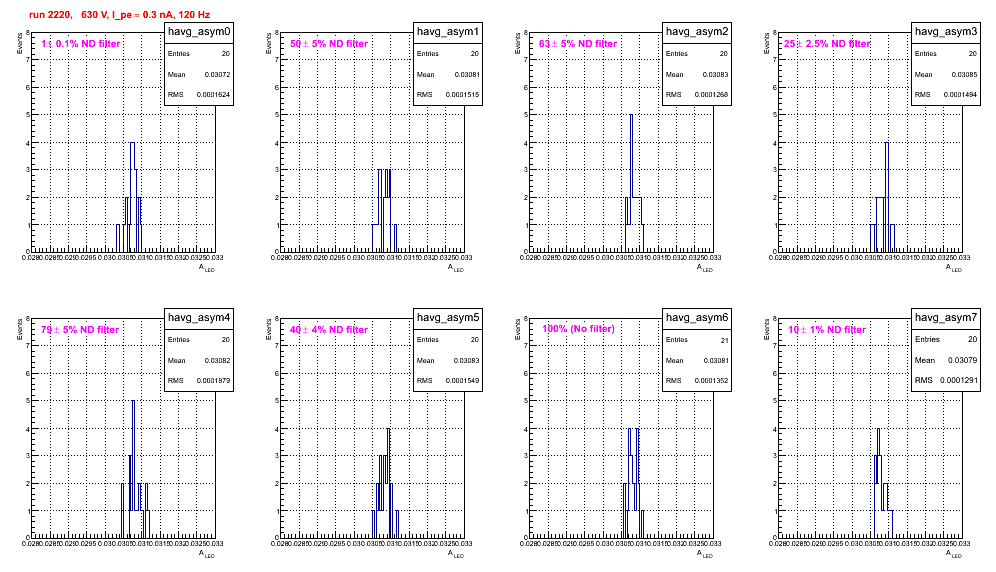Select the Entries value 20 in havg_asym0

226,54
